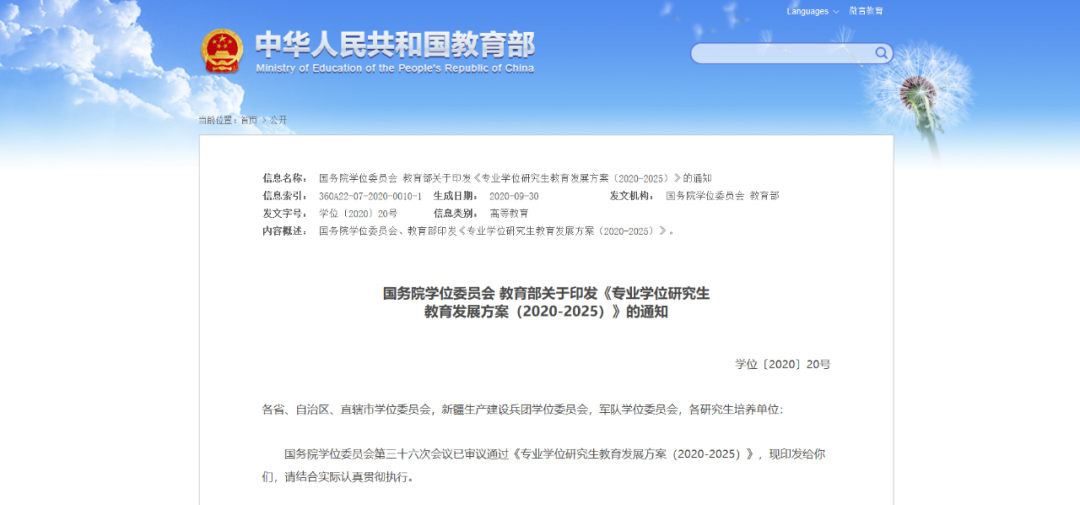This screenshot has width=1080, height=505.
Task: Click the bold document title heading
Action: point(546,302)
